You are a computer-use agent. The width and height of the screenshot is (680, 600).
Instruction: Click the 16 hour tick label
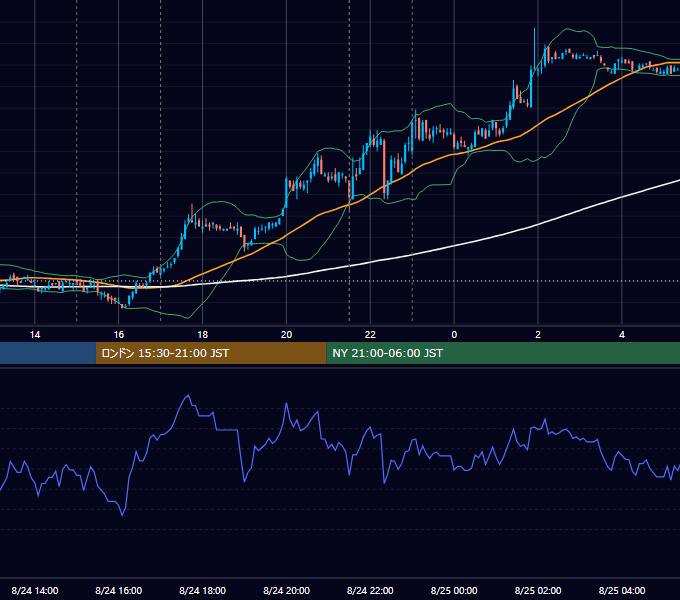(x=118, y=335)
